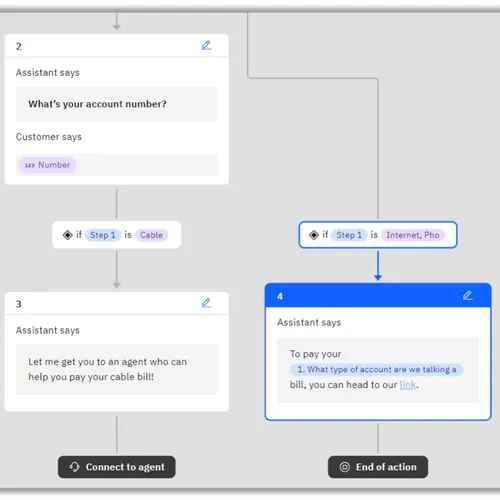The width and height of the screenshot is (500, 500).
Task: Click the Internet, Pho value chip
Action: (x=413, y=235)
